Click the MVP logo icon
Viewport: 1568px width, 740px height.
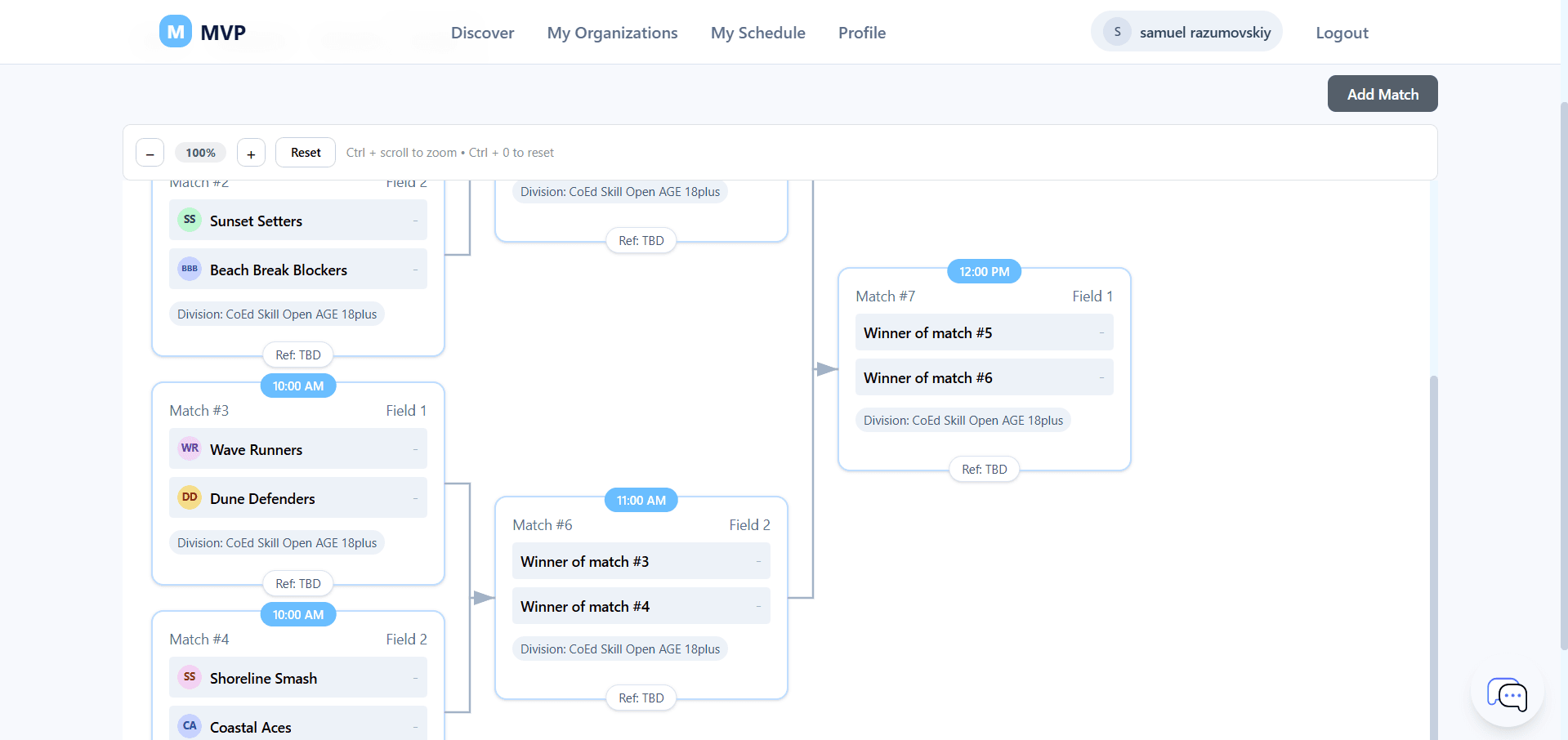[x=174, y=31]
